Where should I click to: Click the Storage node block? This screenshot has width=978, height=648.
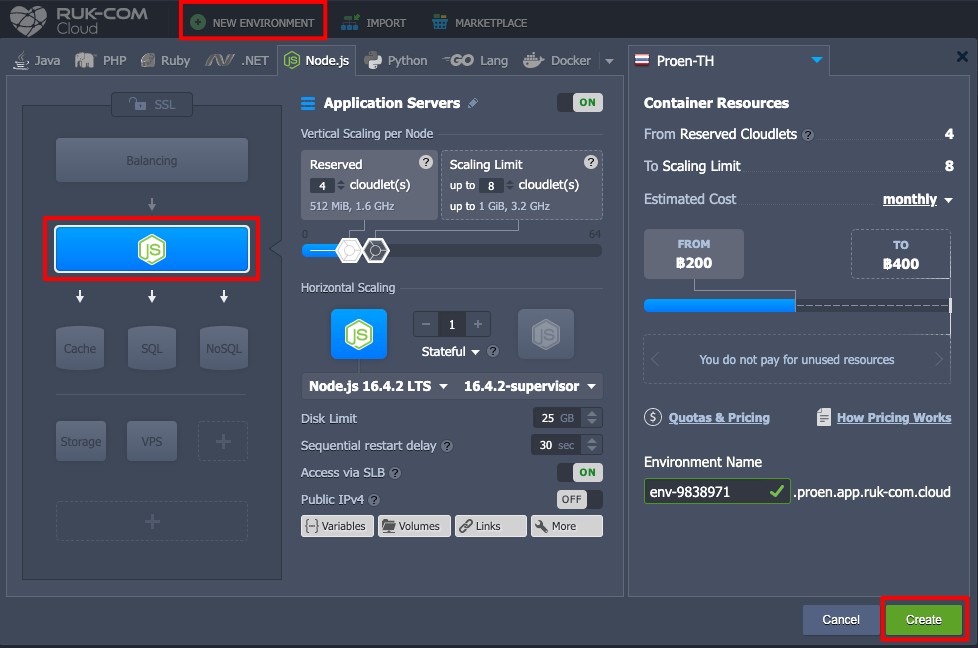80,441
